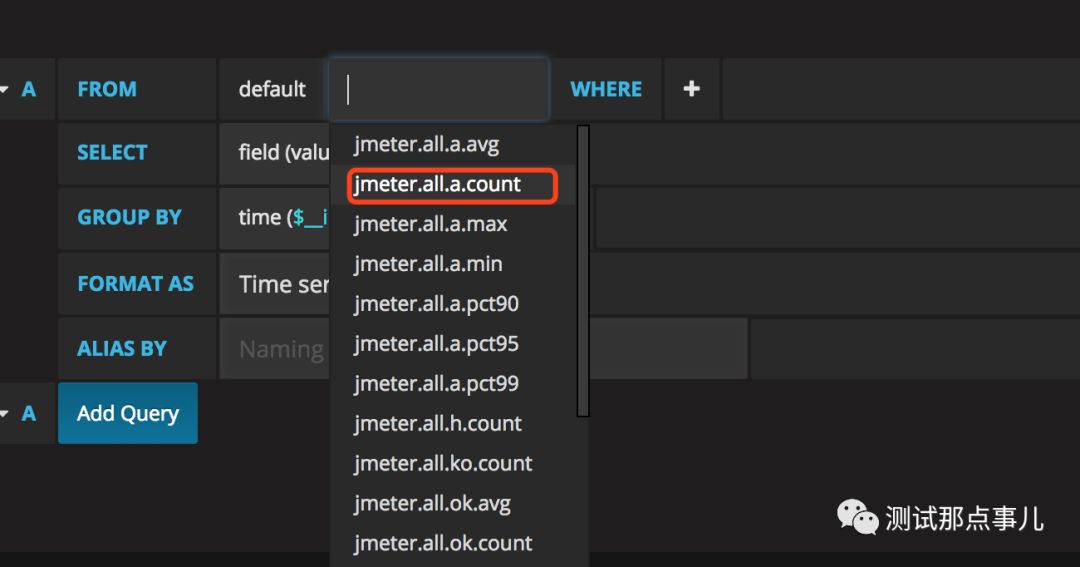
Task: Click the SELECT label
Action: (x=112, y=152)
